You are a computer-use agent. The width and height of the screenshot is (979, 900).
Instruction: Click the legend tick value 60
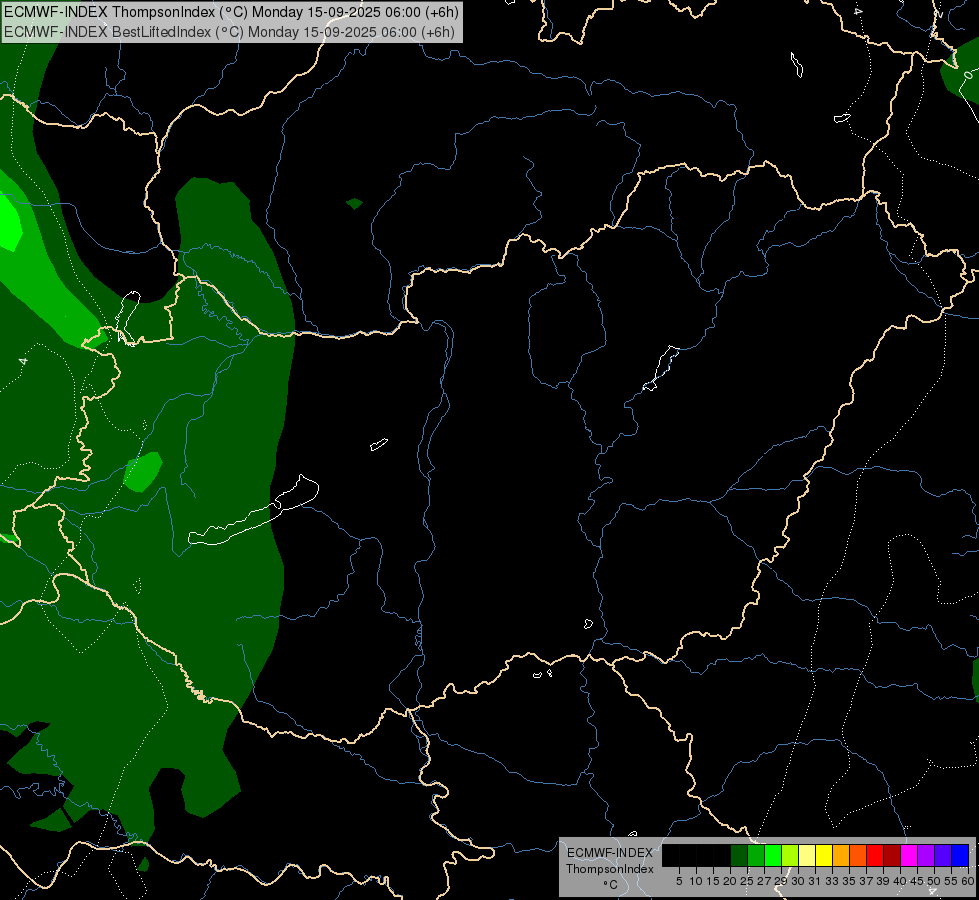click(968, 881)
